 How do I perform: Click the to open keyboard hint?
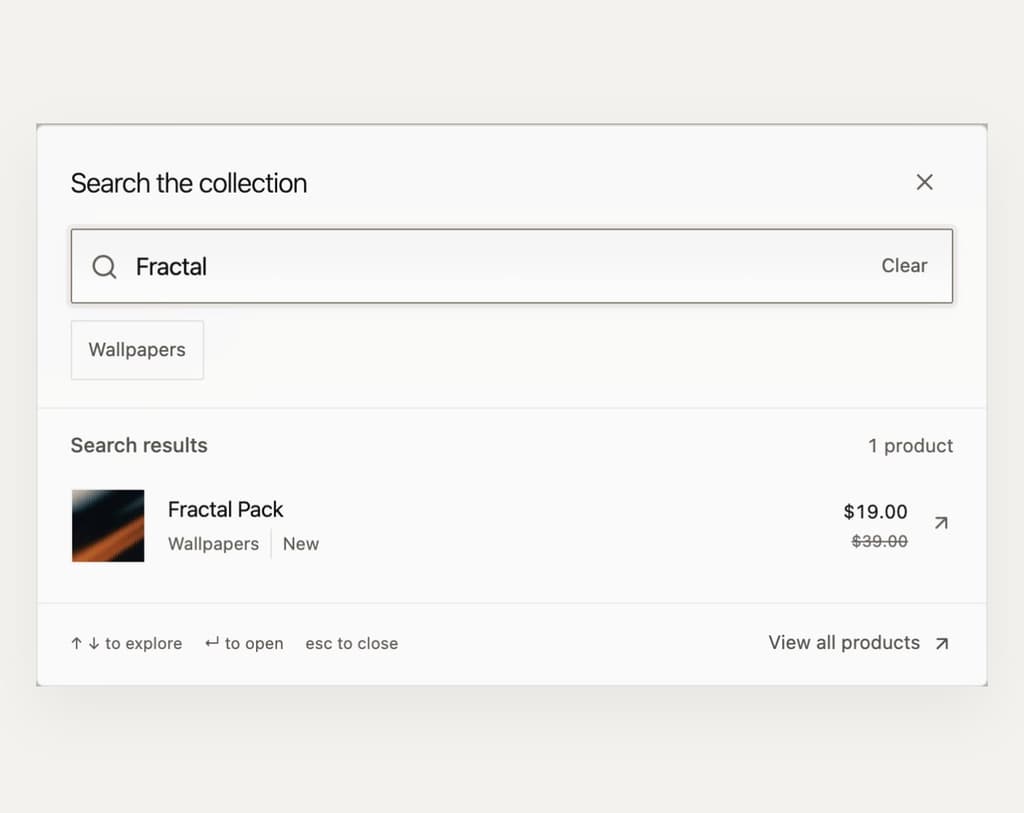pos(244,644)
